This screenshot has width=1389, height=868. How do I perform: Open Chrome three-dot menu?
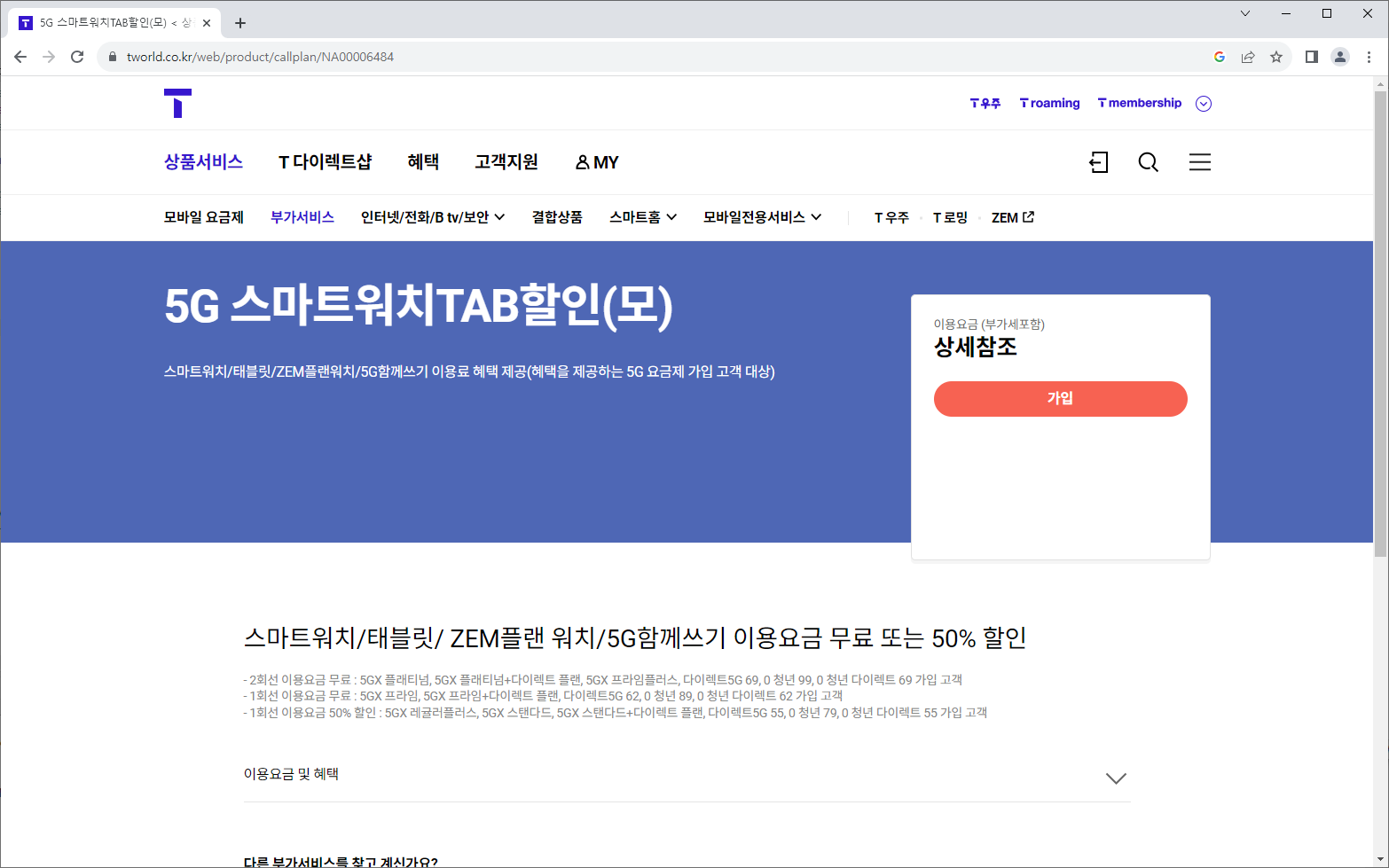(1369, 57)
